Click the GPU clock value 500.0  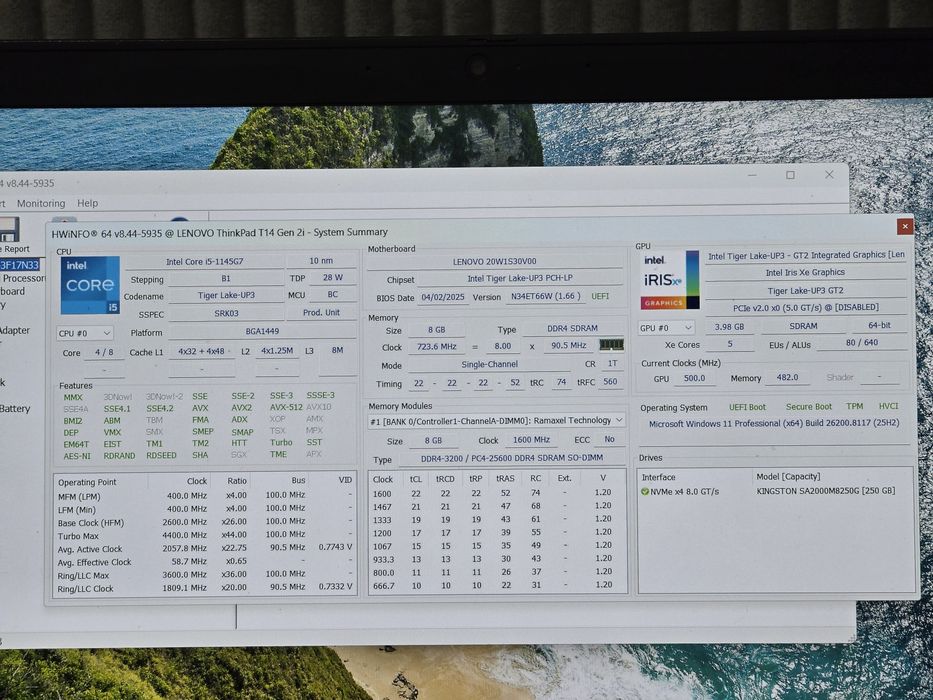694,378
